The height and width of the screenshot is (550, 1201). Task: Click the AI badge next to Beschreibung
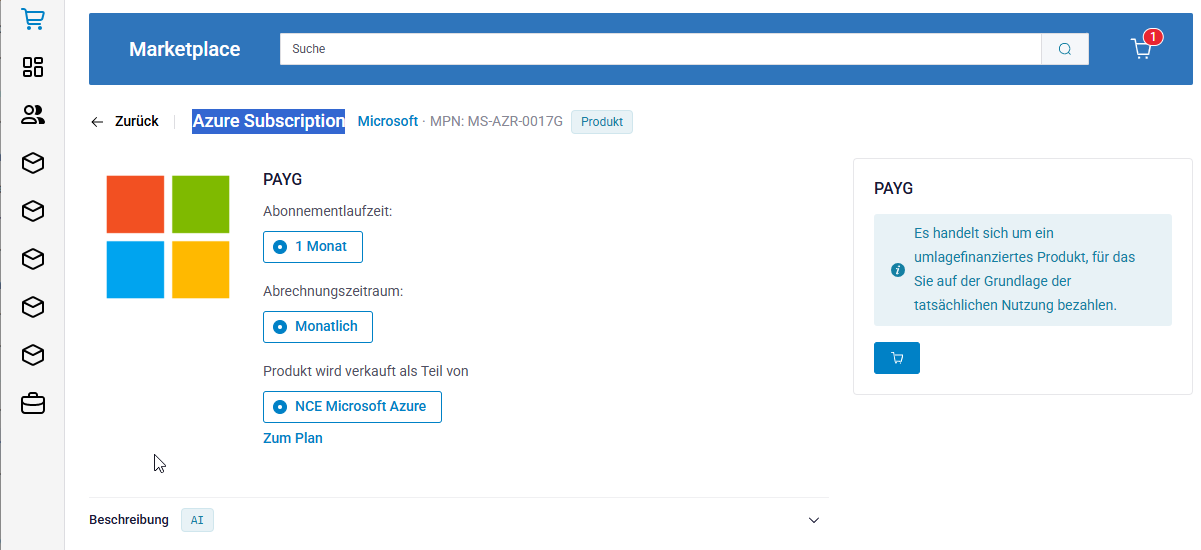click(197, 520)
